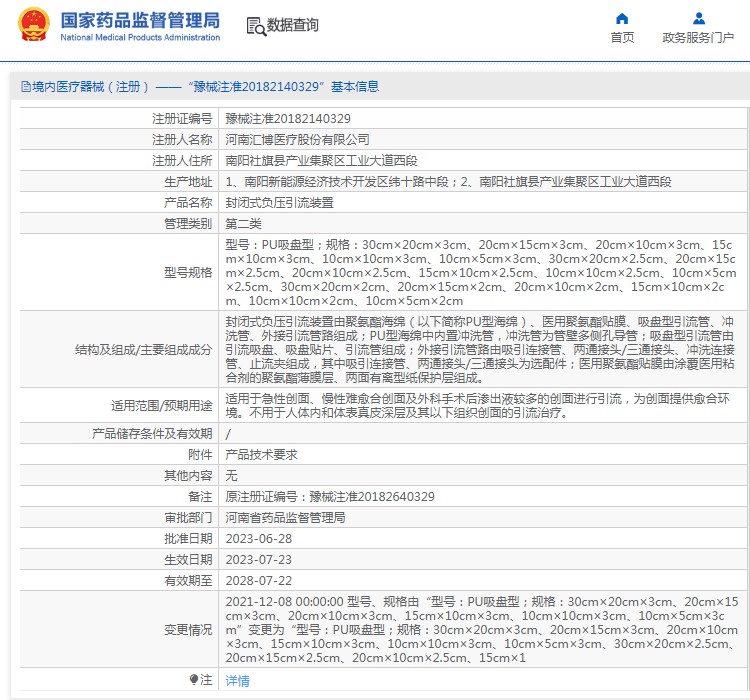This screenshot has width=750, height=700.
Task: Click 无 in 其他内容 row
Action: pos(231,476)
